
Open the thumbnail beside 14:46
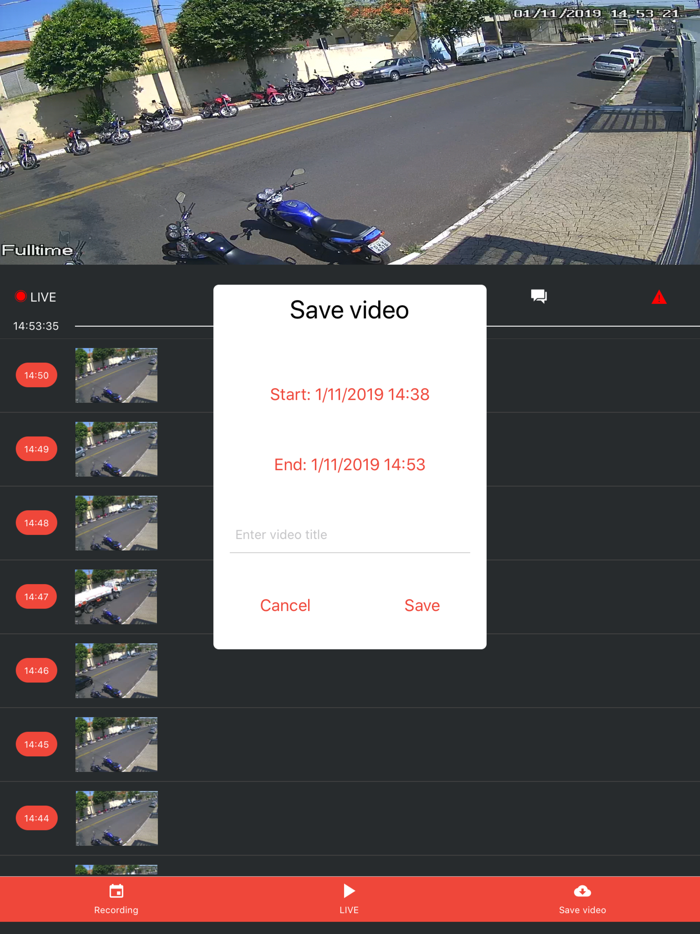pos(116,670)
